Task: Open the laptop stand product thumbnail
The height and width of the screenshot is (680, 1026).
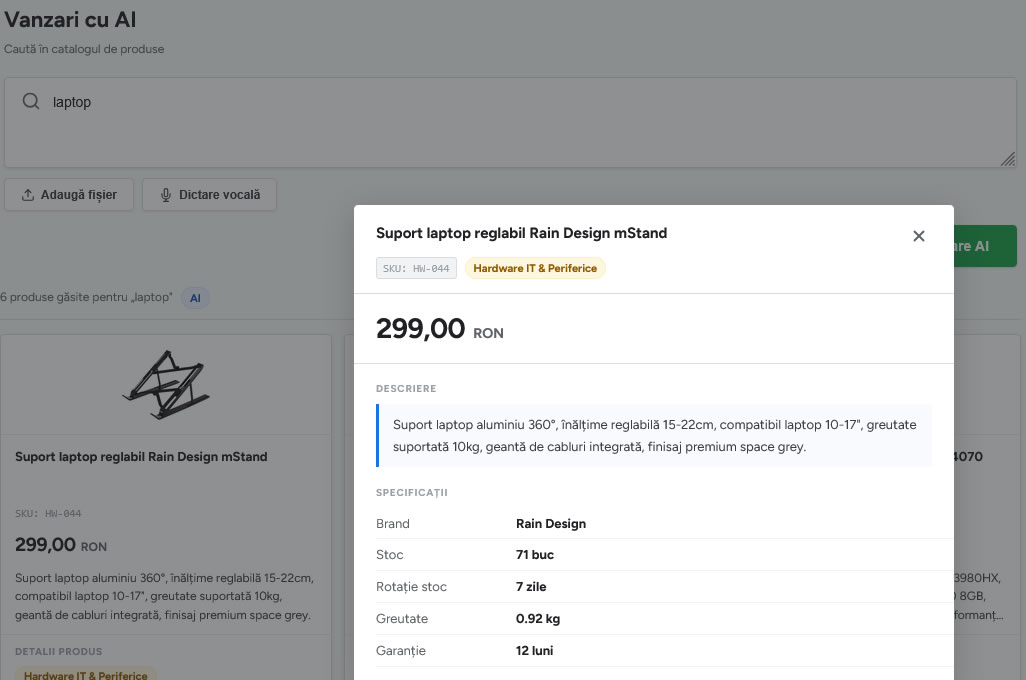Action: 166,385
